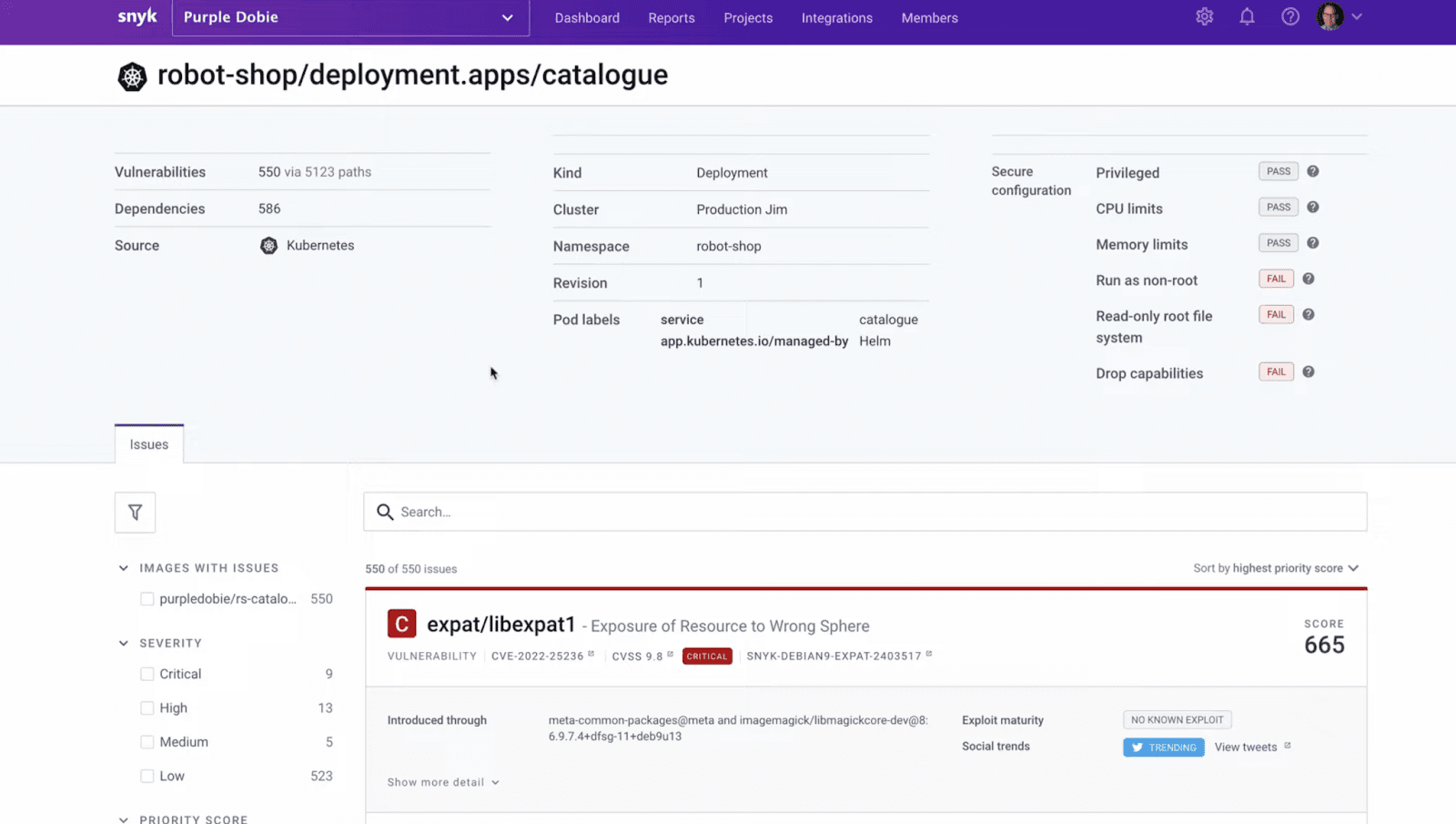Select the Issues tab

(149, 444)
